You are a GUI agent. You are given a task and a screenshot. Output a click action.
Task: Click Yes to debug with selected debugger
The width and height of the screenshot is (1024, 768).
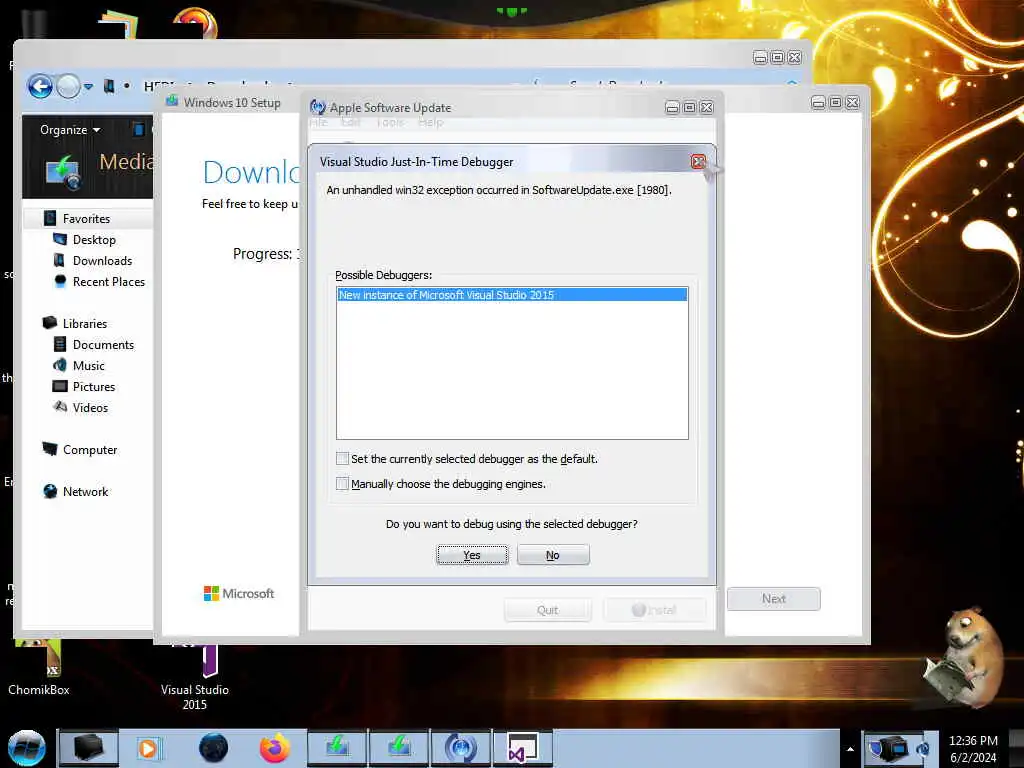[472, 554]
